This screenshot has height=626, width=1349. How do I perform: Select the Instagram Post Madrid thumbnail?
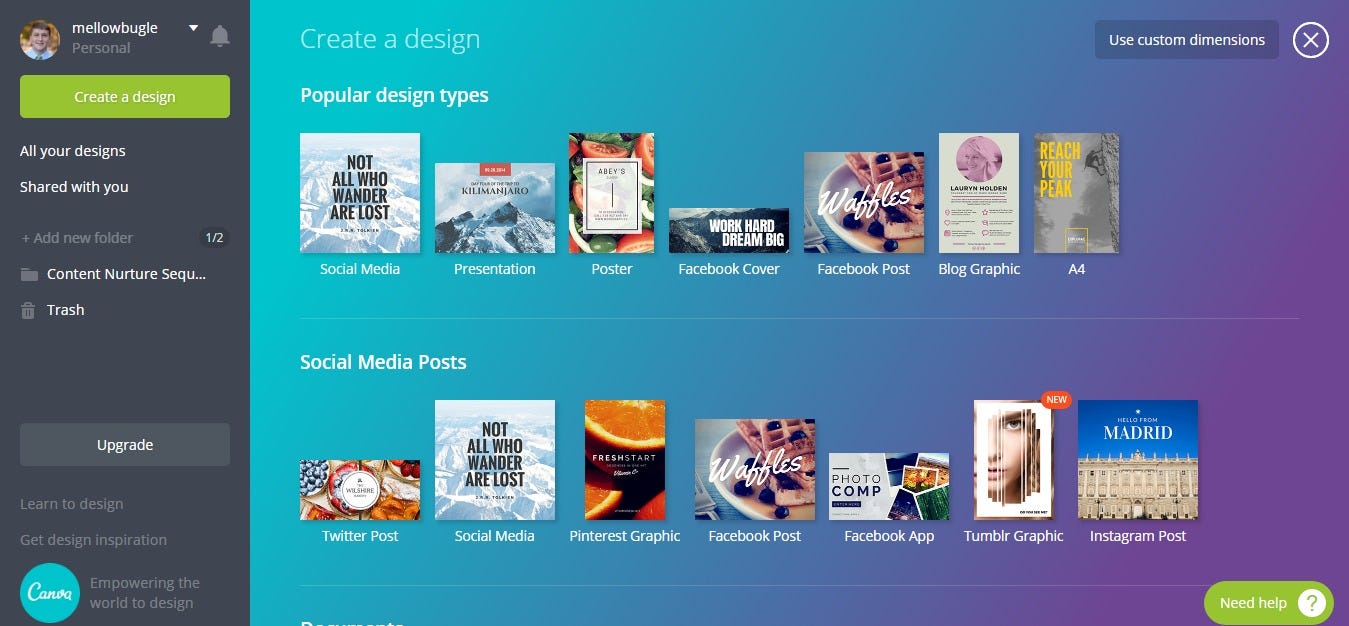[1138, 460]
